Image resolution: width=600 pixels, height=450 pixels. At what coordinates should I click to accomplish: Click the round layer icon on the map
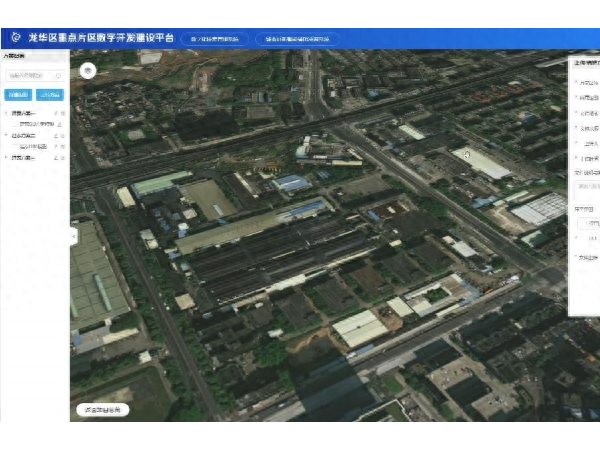click(89, 71)
